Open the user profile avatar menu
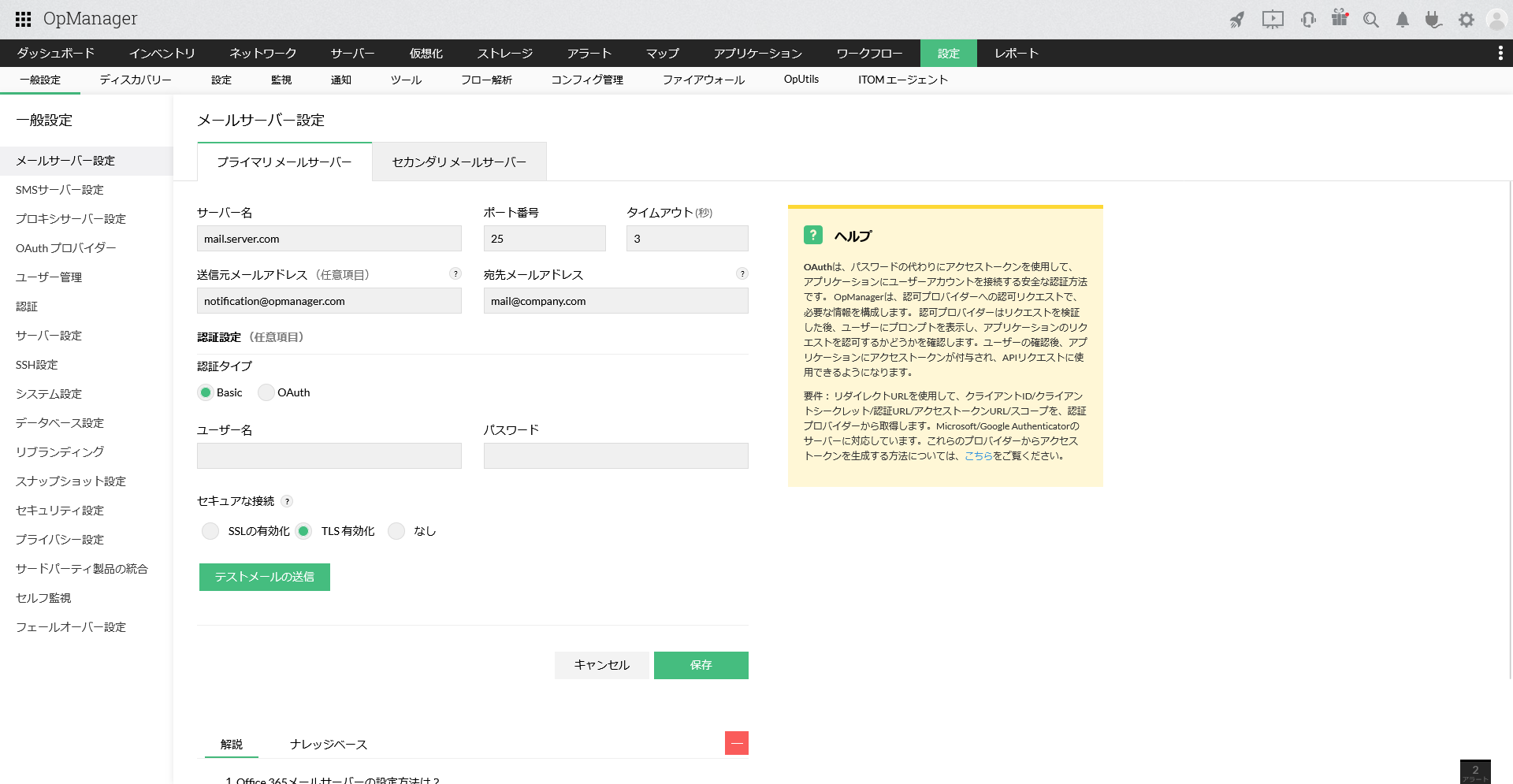 coord(1496,20)
